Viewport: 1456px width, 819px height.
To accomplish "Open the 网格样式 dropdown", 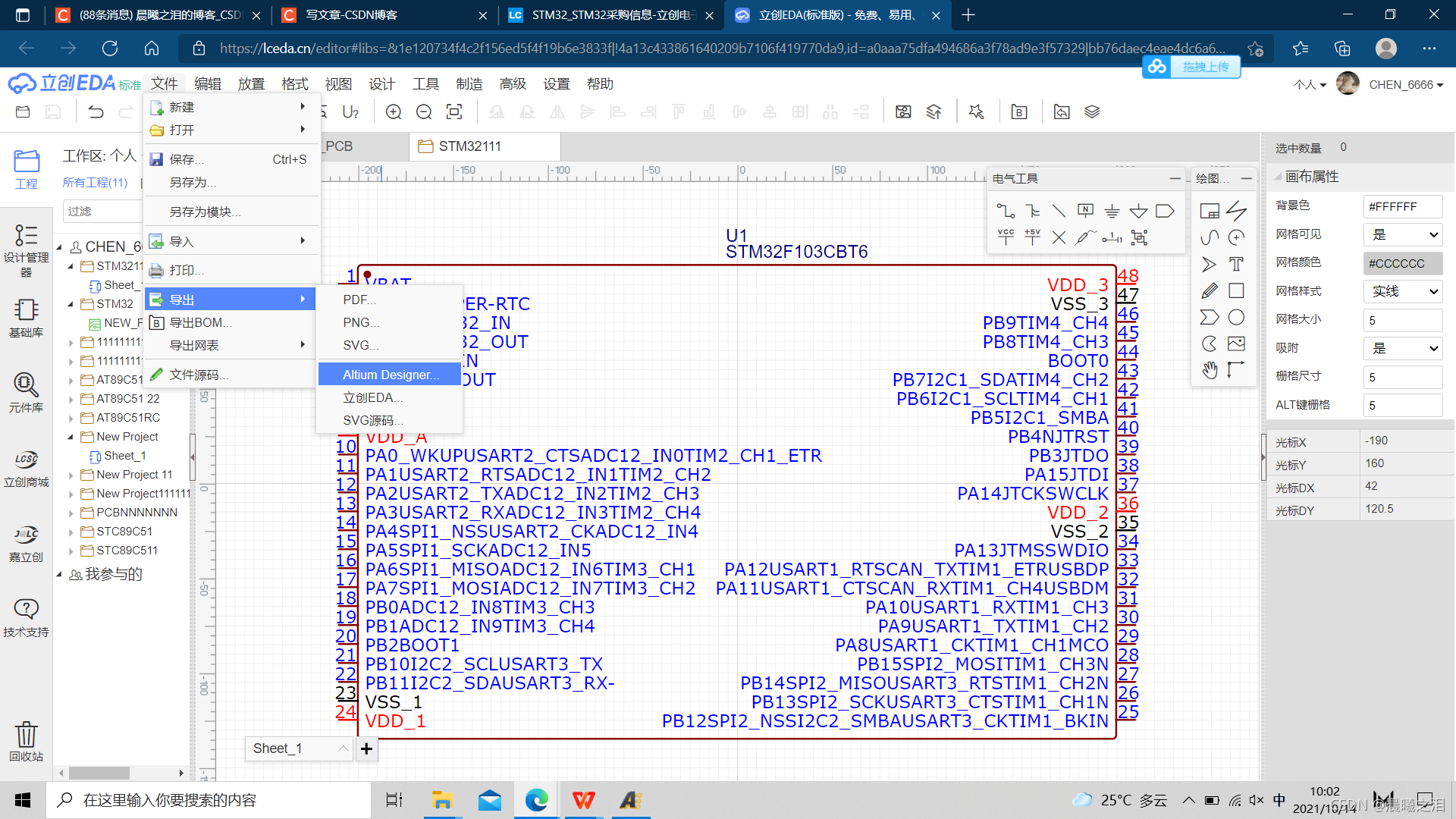I will point(1402,291).
